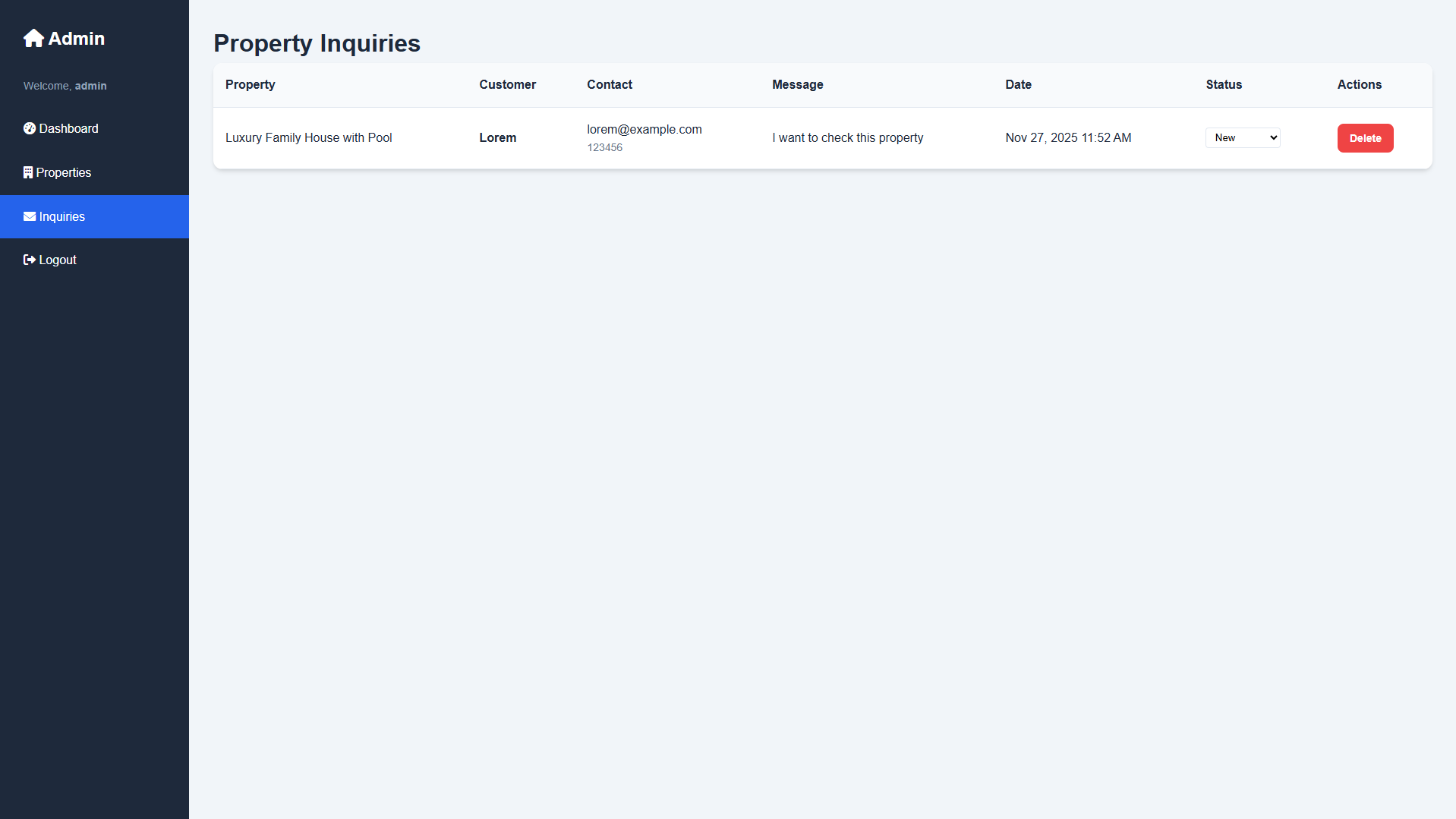This screenshot has width=1456, height=819.
Task: Click the Logout arrow icon
Action: tap(30, 260)
